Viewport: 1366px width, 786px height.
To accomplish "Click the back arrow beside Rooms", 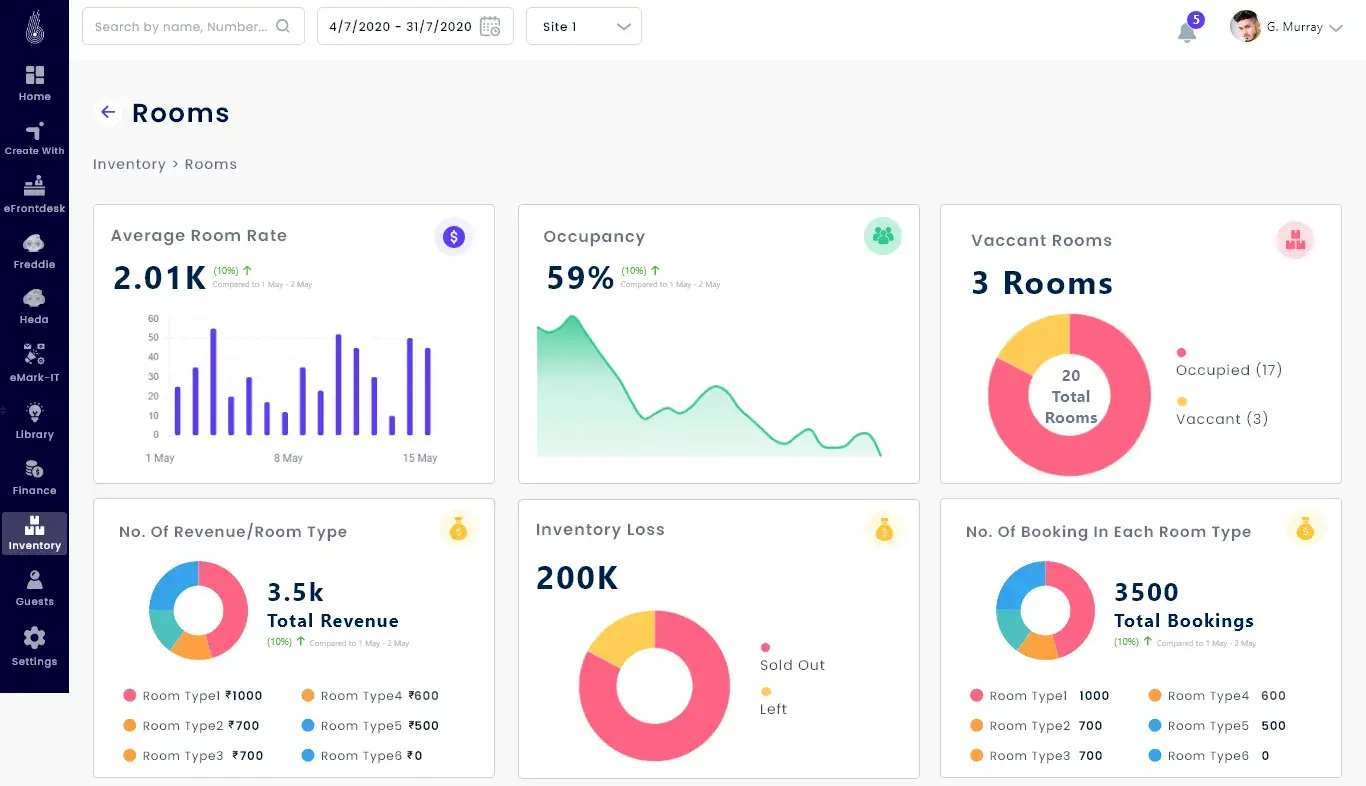I will (x=108, y=112).
